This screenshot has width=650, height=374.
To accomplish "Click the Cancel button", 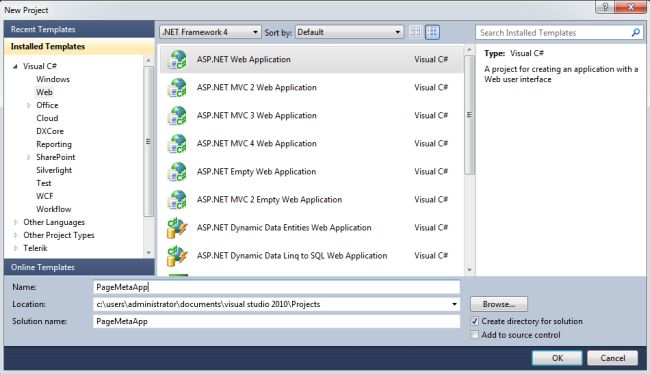I will tap(612, 358).
